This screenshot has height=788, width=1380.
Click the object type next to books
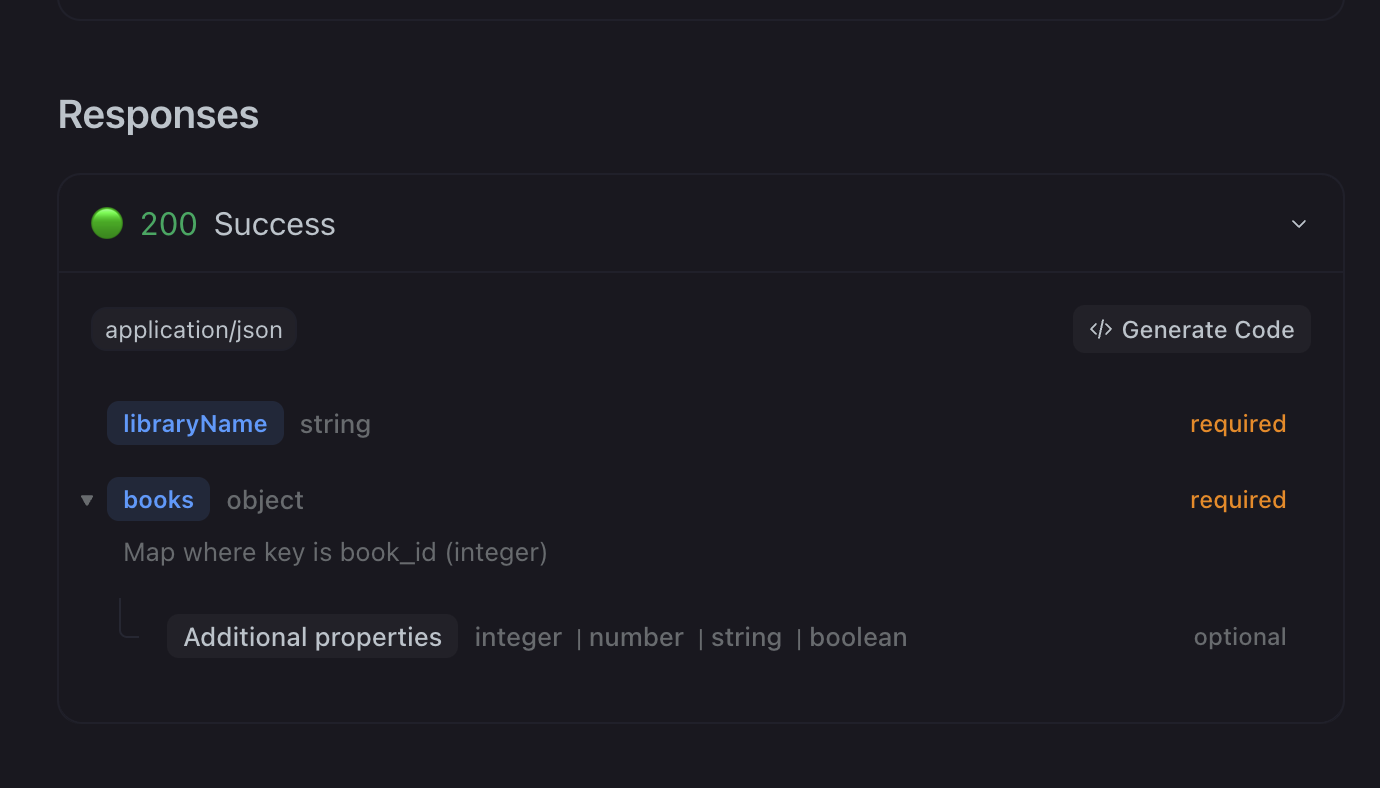[x=265, y=500]
